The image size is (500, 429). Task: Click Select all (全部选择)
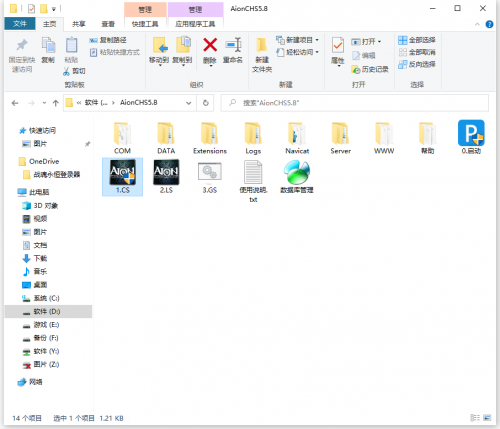pyautogui.click(x=417, y=40)
